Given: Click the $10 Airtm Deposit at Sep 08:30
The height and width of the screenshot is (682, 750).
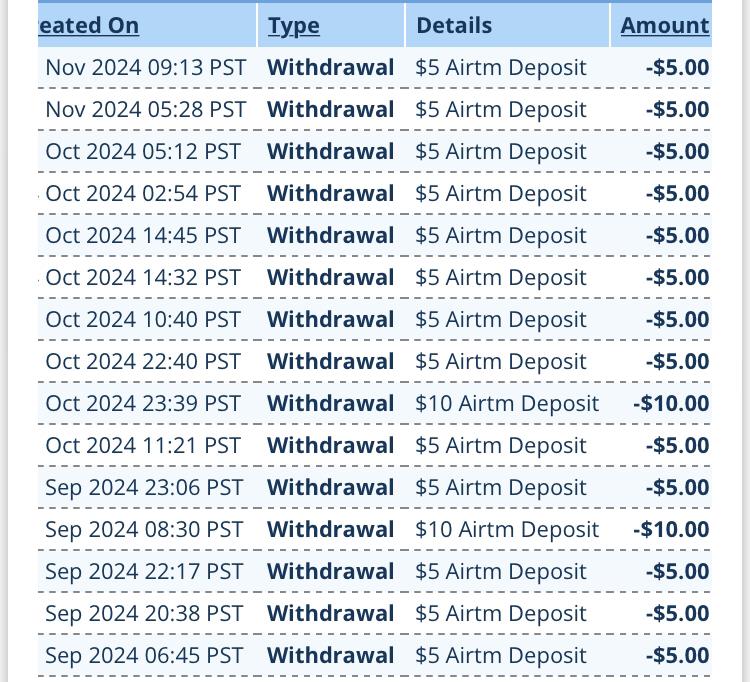Looking at the screenshot, I should 507,529.
